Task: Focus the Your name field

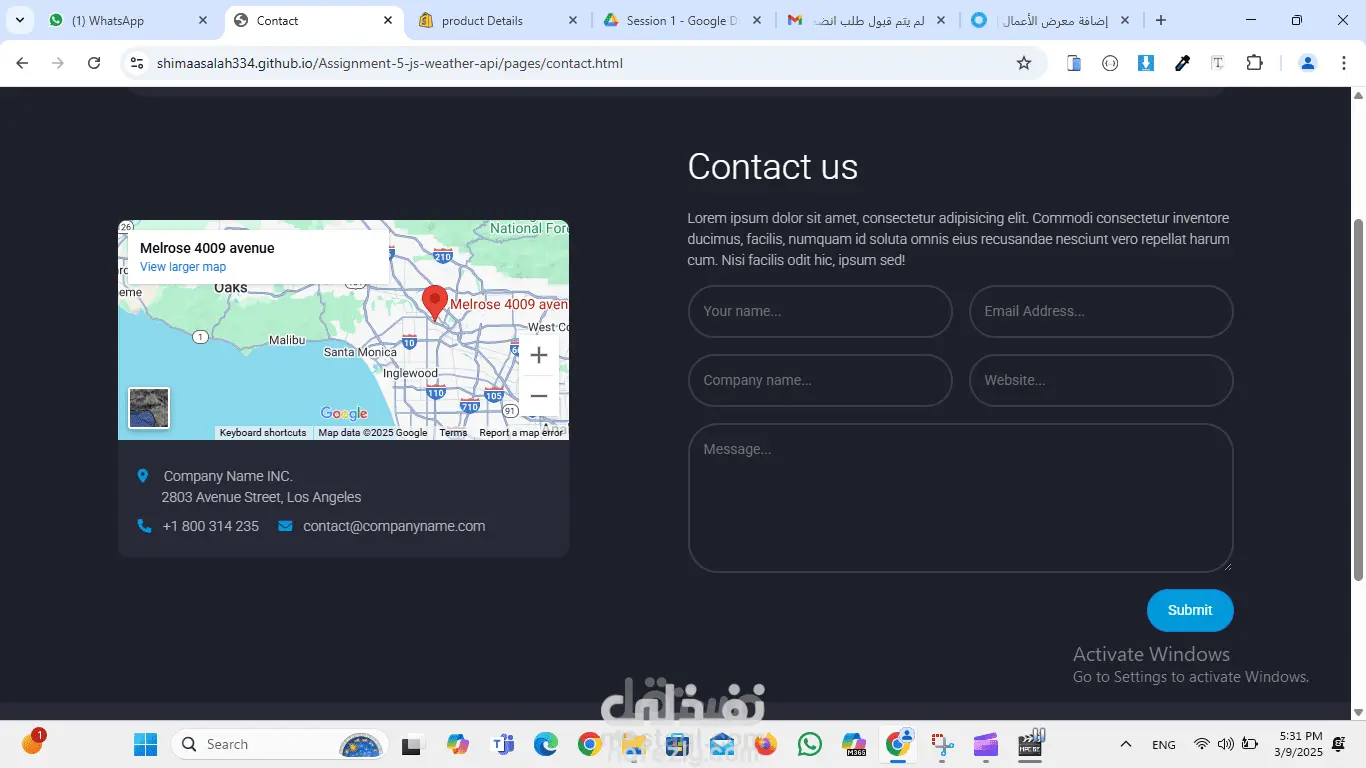Action: 820,311
